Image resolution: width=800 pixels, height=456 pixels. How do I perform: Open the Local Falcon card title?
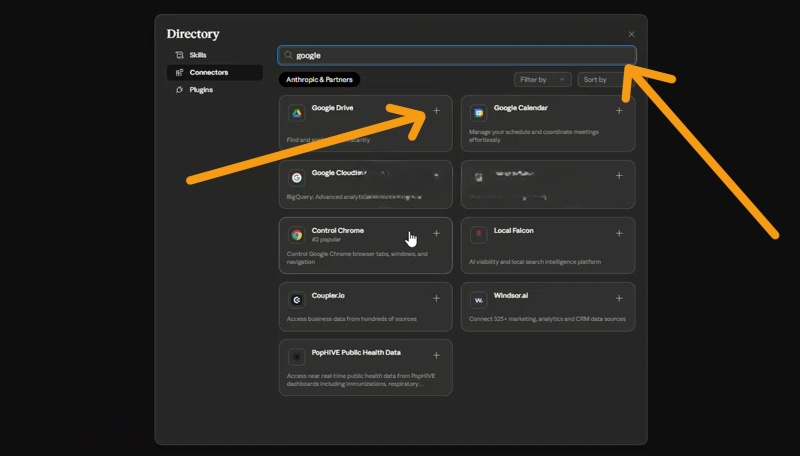514,231
